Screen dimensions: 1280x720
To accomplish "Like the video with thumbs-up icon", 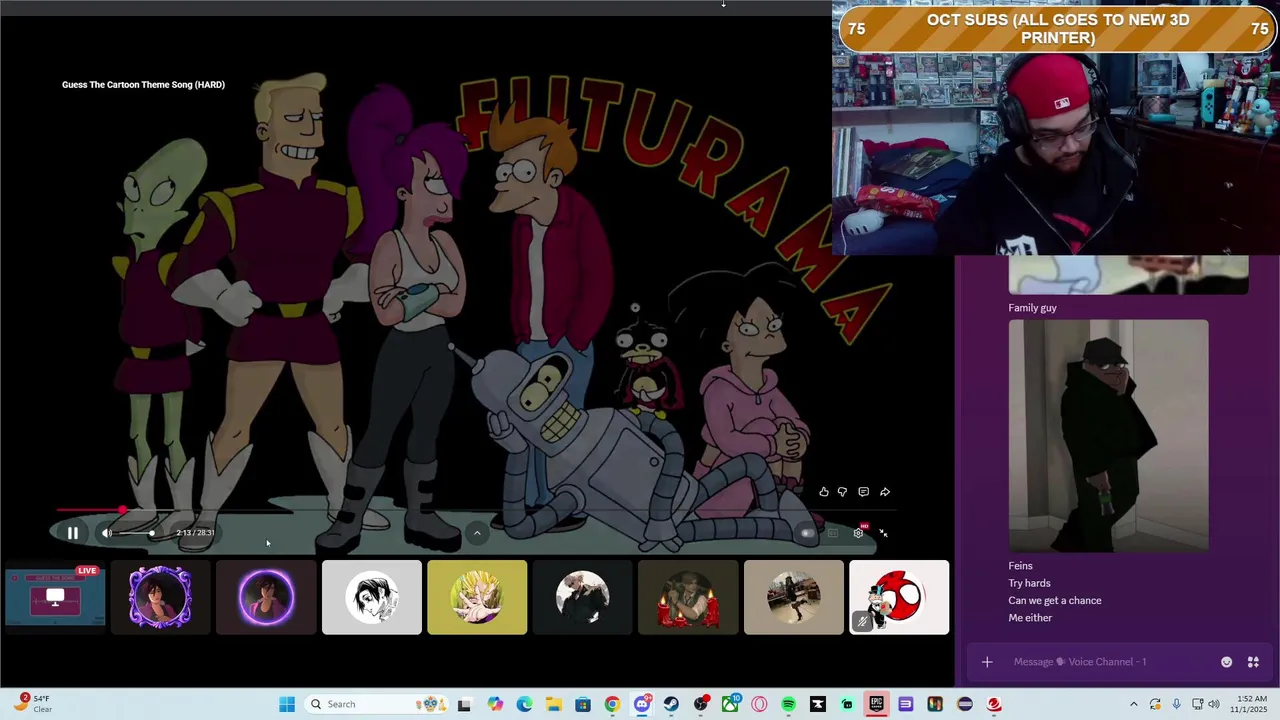I will (x=824, y=492).
